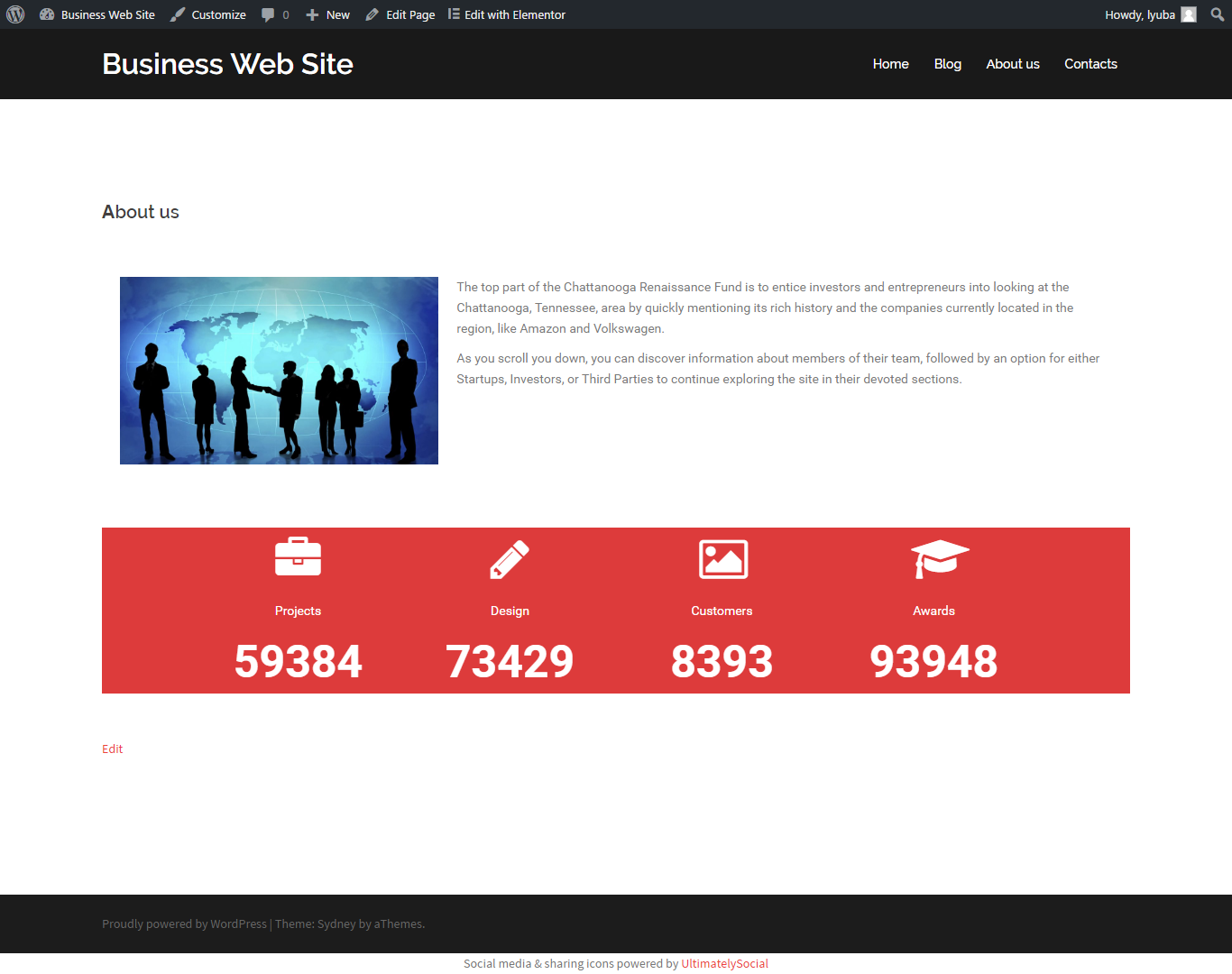Click the Design label
This screenshot has width=1232, height=974.
tap(510, 611)
